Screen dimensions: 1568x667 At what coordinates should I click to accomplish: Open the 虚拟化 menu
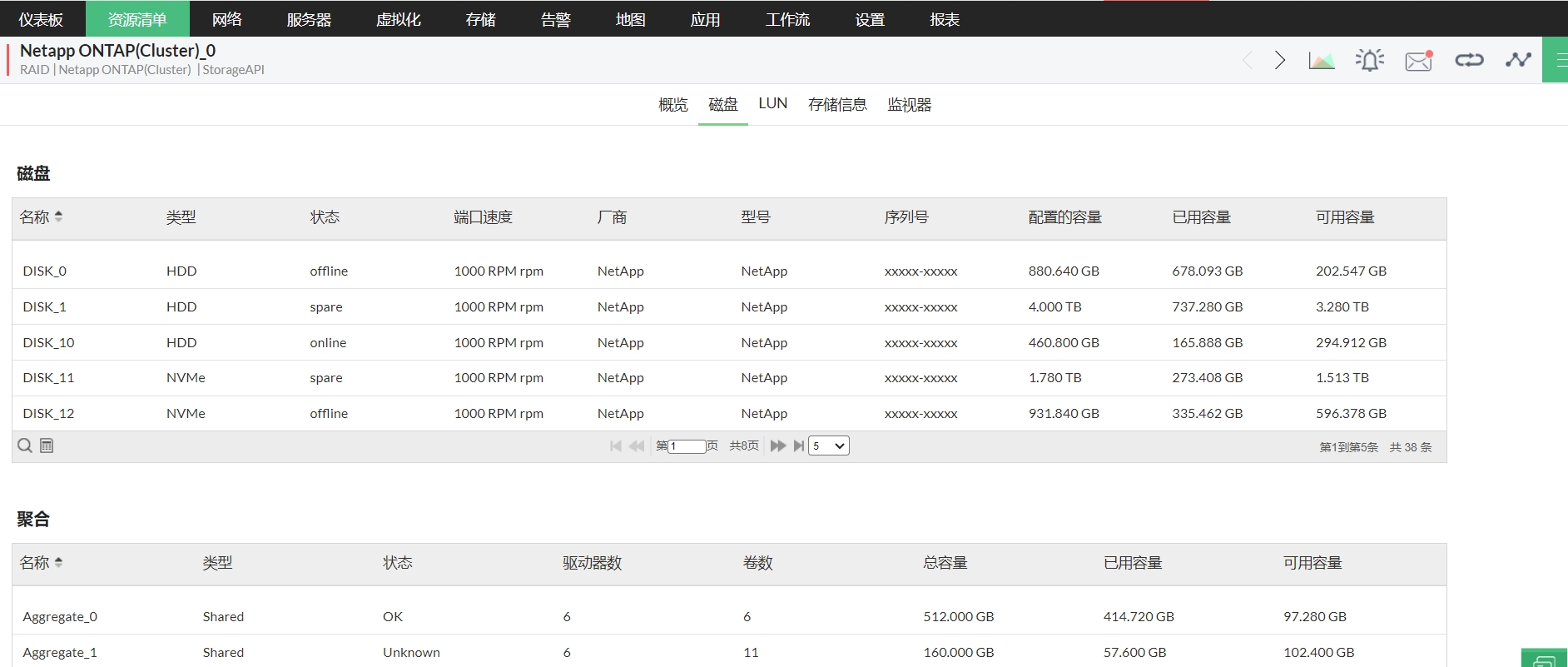coord(399,19)
